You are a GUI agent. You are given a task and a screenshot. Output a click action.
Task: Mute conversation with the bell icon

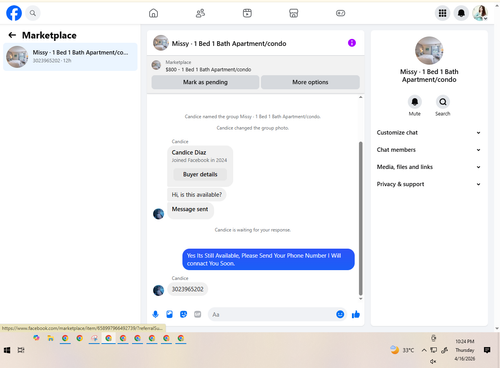(x=415, y=102)
